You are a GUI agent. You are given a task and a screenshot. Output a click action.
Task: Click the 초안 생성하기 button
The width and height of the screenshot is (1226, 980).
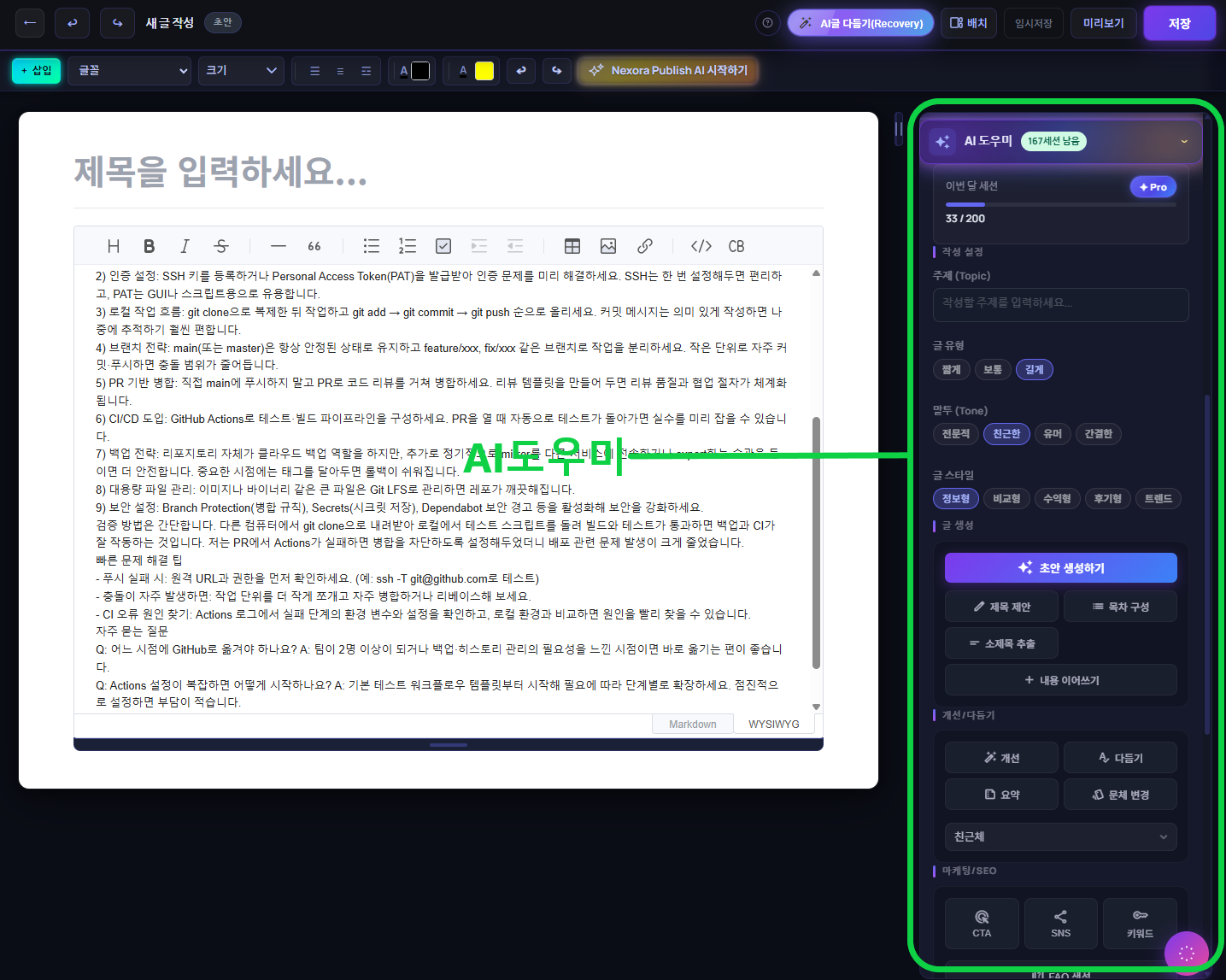tap(1060, 568)
